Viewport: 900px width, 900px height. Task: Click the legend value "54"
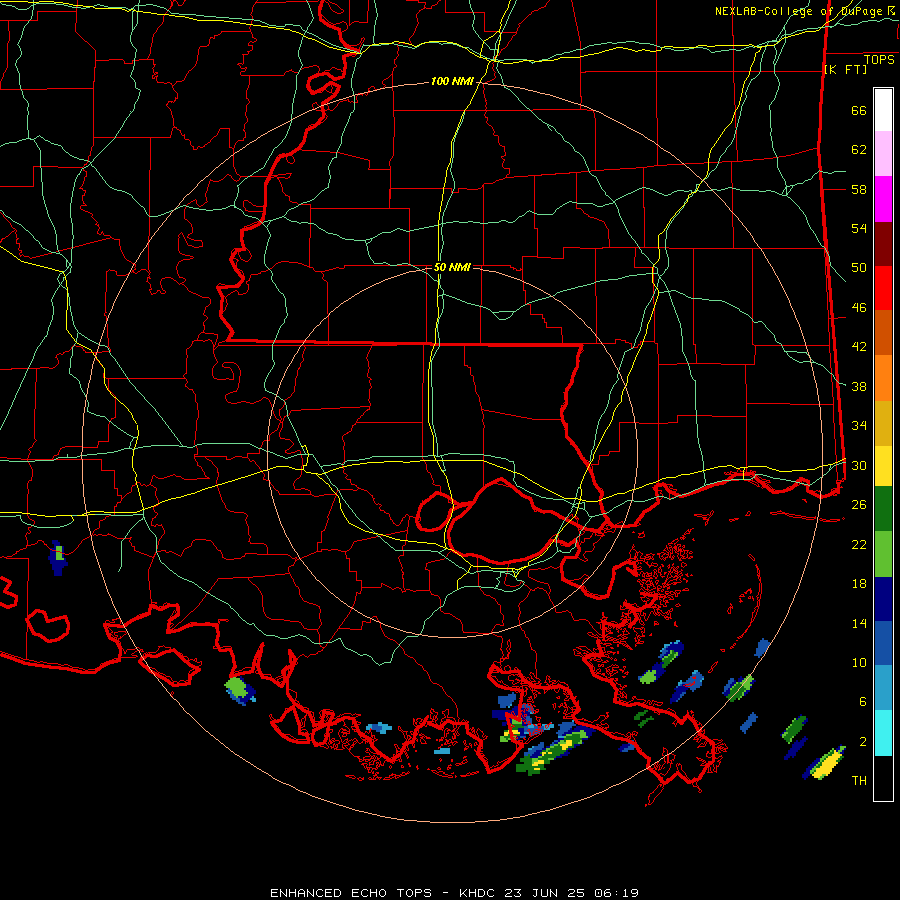[x=859, y=228]
